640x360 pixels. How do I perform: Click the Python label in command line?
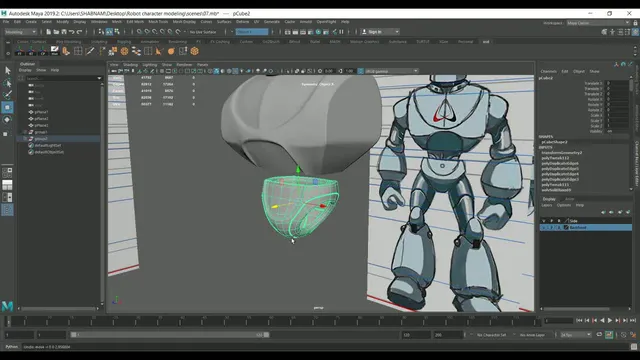[x=11, y=347]
